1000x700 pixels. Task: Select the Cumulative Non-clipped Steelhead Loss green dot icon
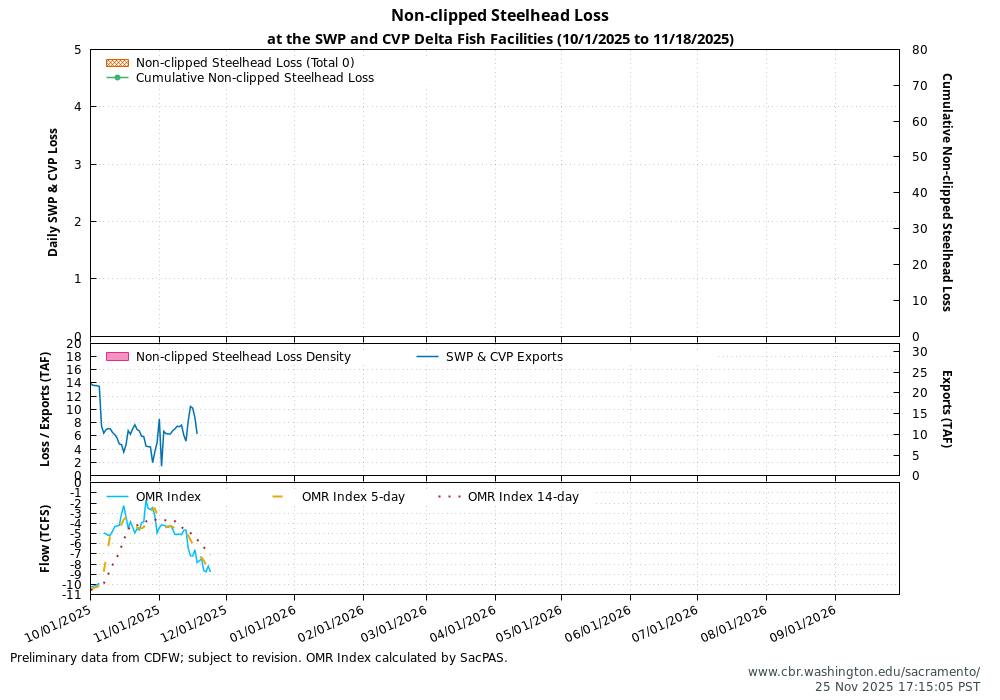[117, 77]
